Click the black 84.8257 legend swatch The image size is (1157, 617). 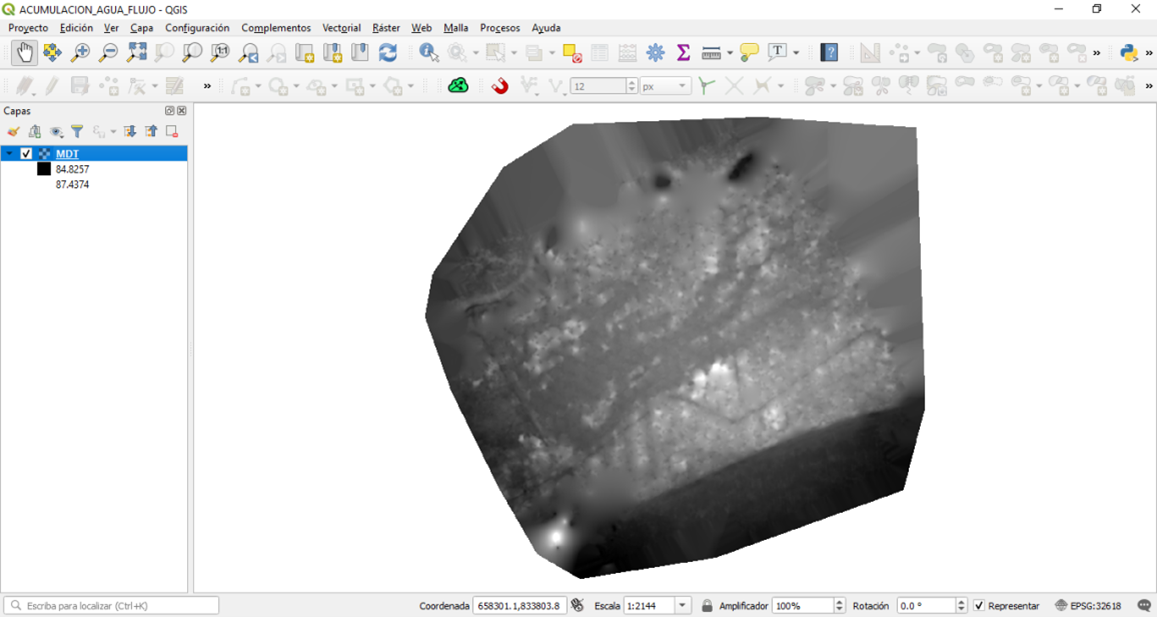click(44, 169)
